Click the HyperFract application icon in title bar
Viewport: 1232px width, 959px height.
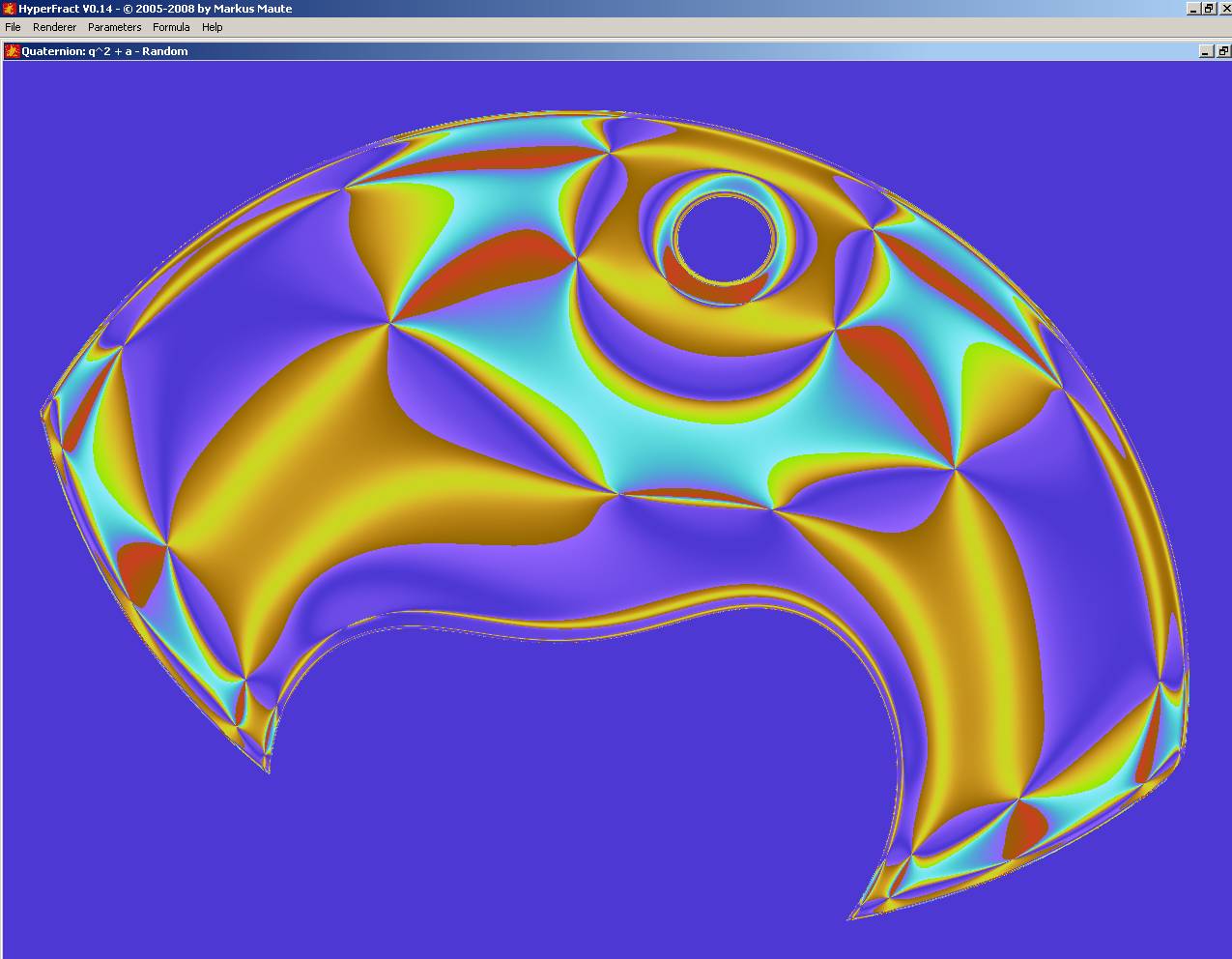tap(9, 9)
